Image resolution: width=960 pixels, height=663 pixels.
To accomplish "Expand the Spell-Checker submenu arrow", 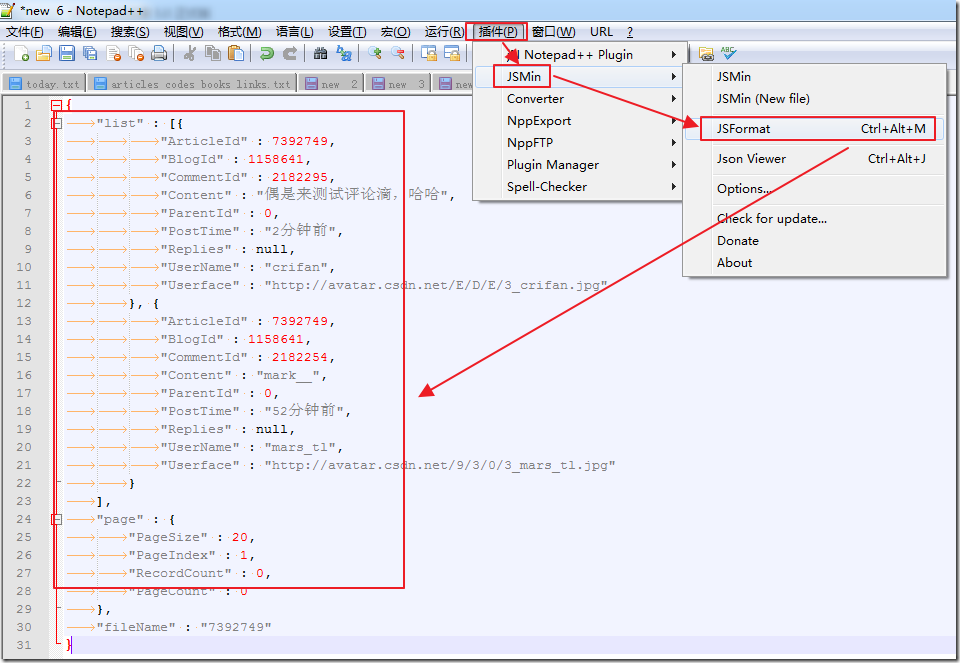I will point(673,187).
